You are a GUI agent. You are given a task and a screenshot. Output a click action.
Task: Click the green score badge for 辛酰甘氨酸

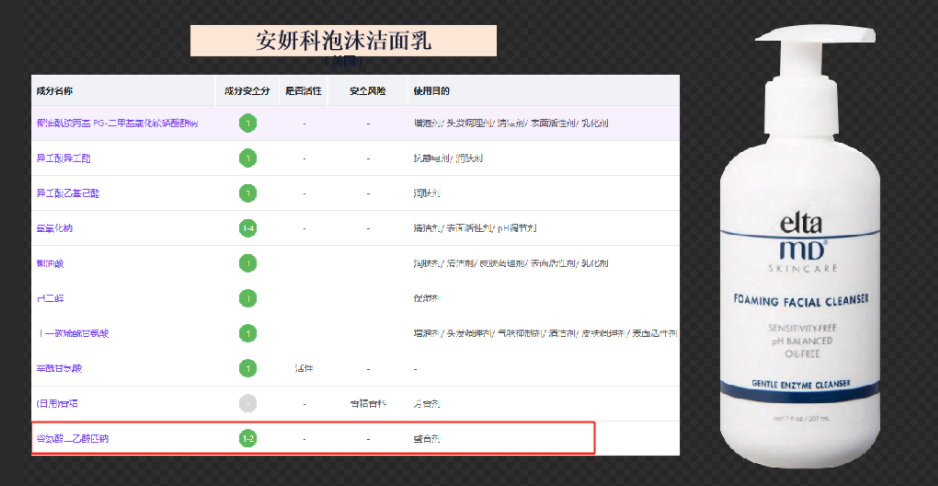click(248, 368)
